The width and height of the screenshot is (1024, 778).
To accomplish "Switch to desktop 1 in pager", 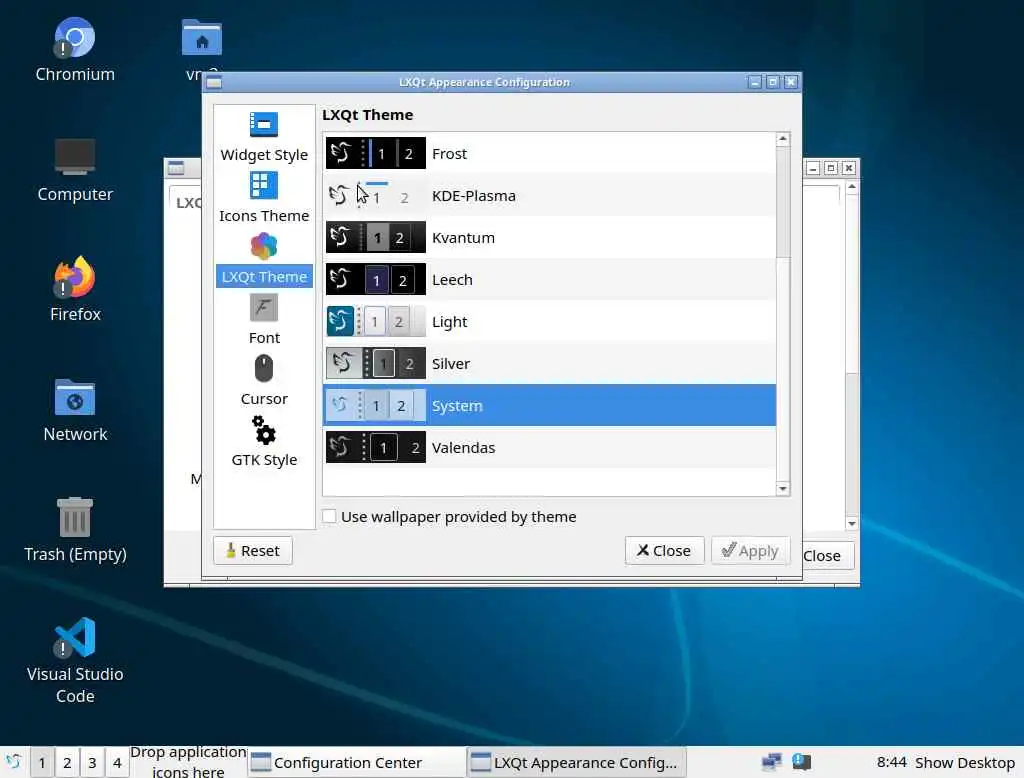I will [42, 762].
